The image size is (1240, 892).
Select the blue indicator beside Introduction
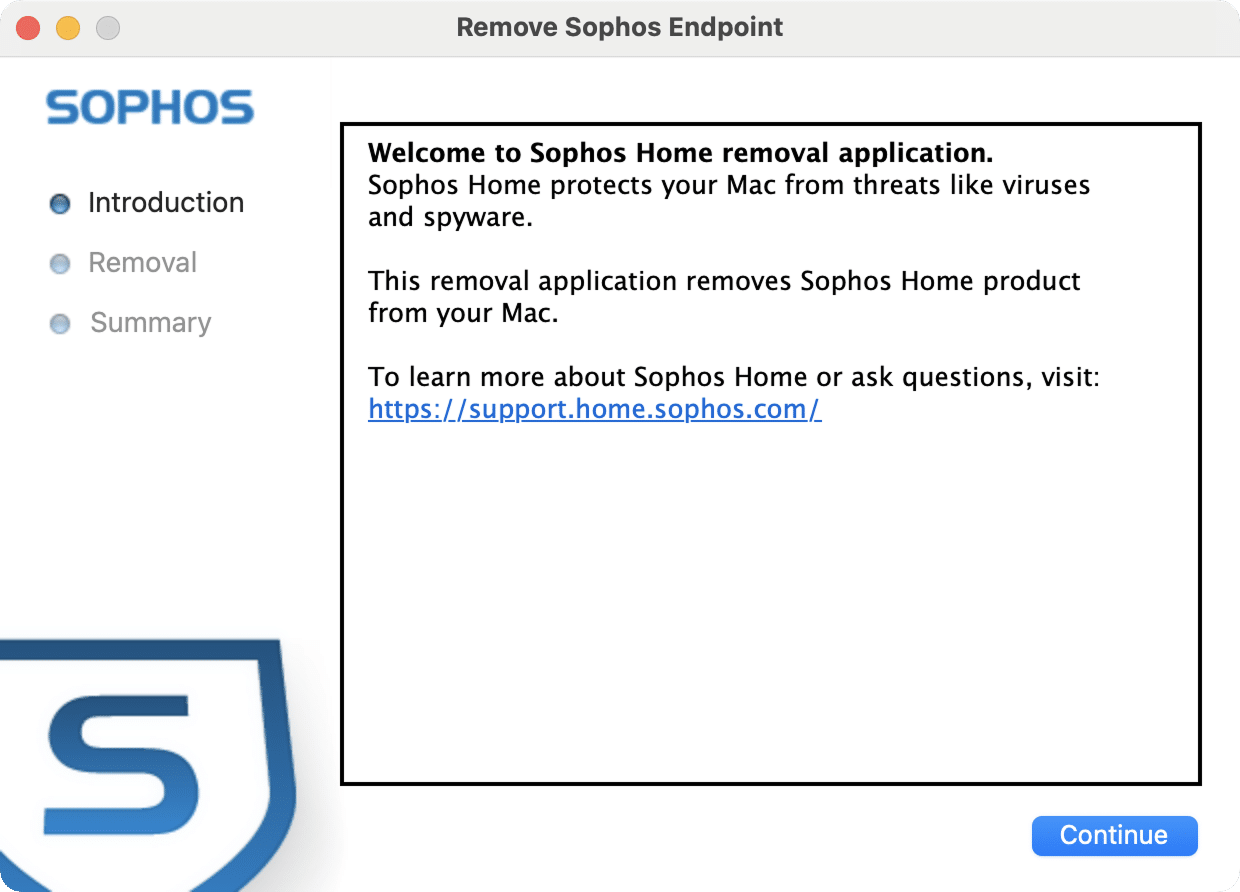pyautogui.click(x=59, y=202)
